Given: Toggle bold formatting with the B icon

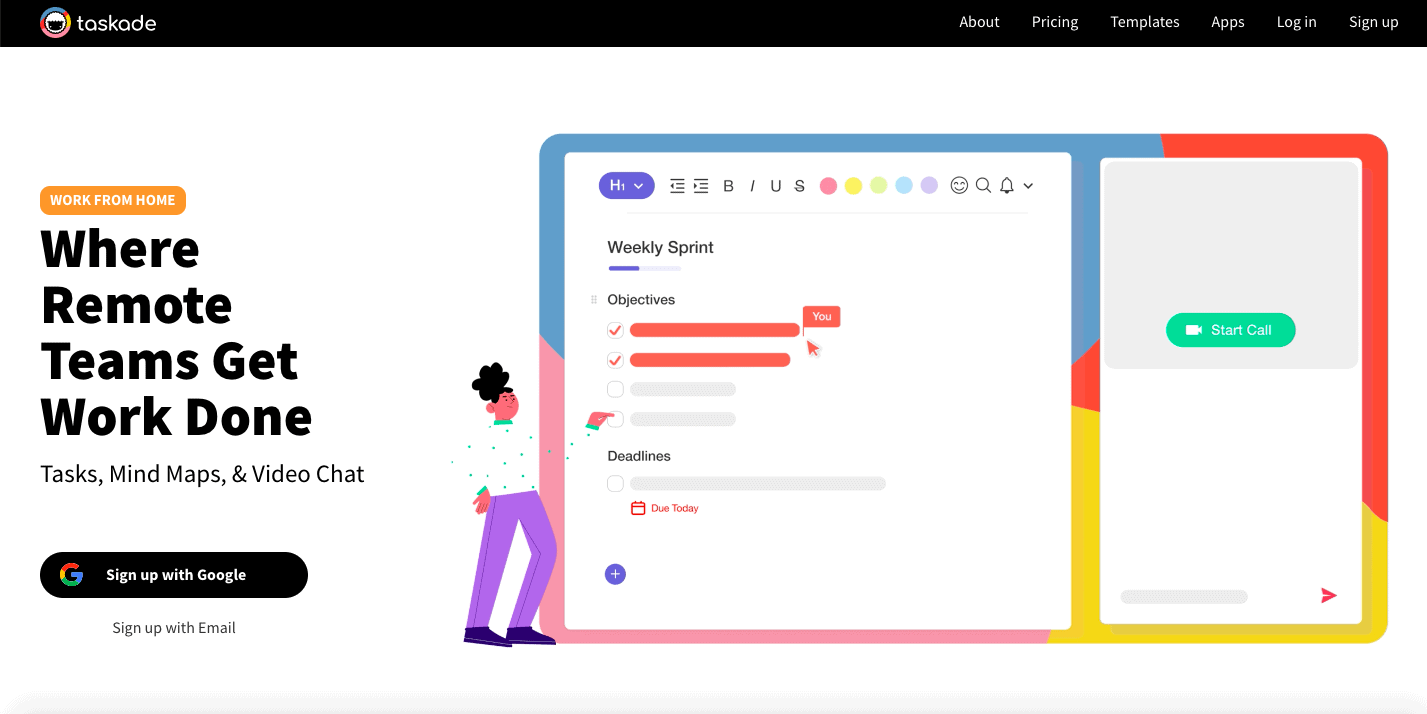Looking at the screenshot, I should click(x=728, y=186).
